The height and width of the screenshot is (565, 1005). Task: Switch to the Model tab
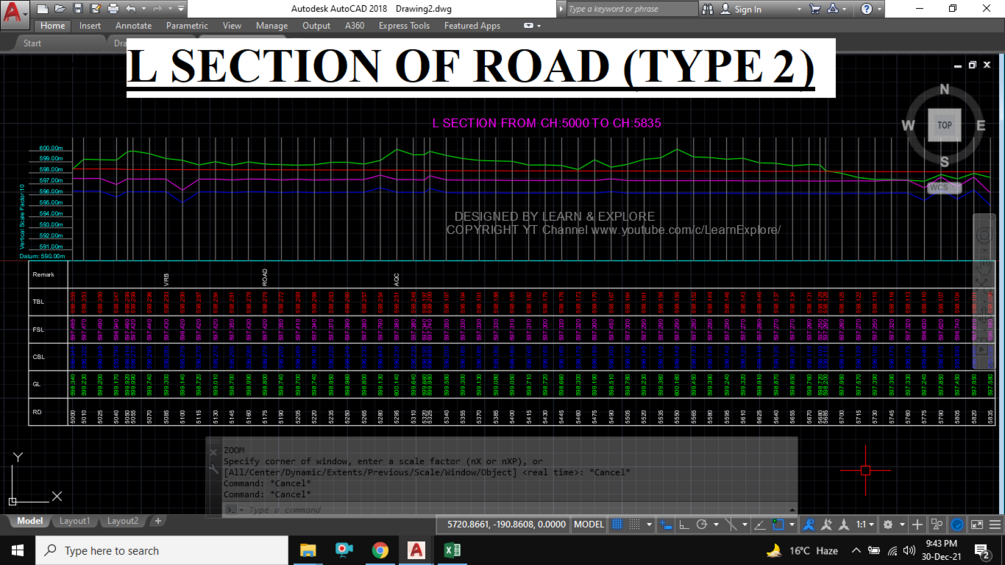pyautogui.click(x=29, y=521)
